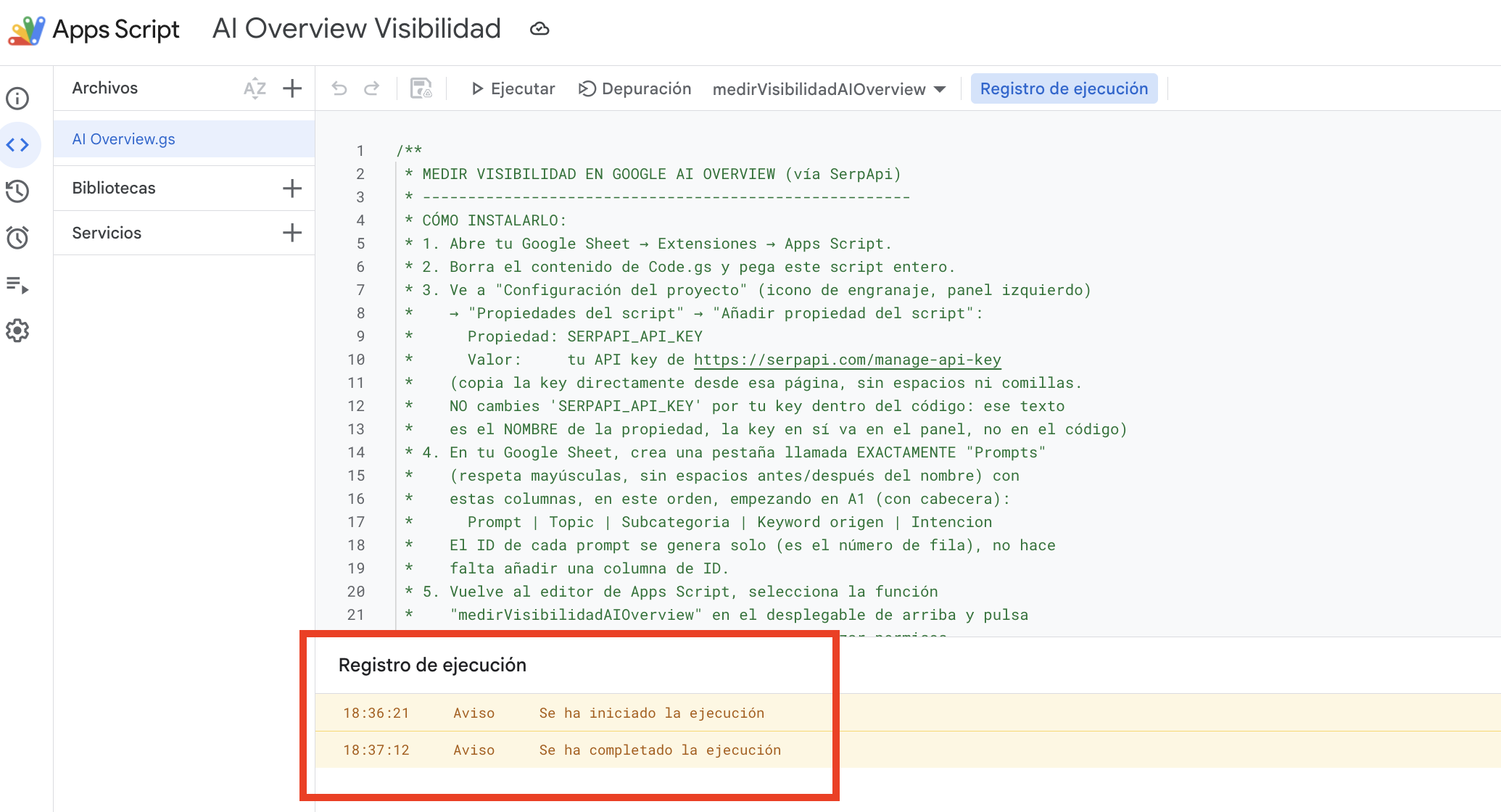
Task: Select the code Editor sidebar icon
Action: click(17, 145)
